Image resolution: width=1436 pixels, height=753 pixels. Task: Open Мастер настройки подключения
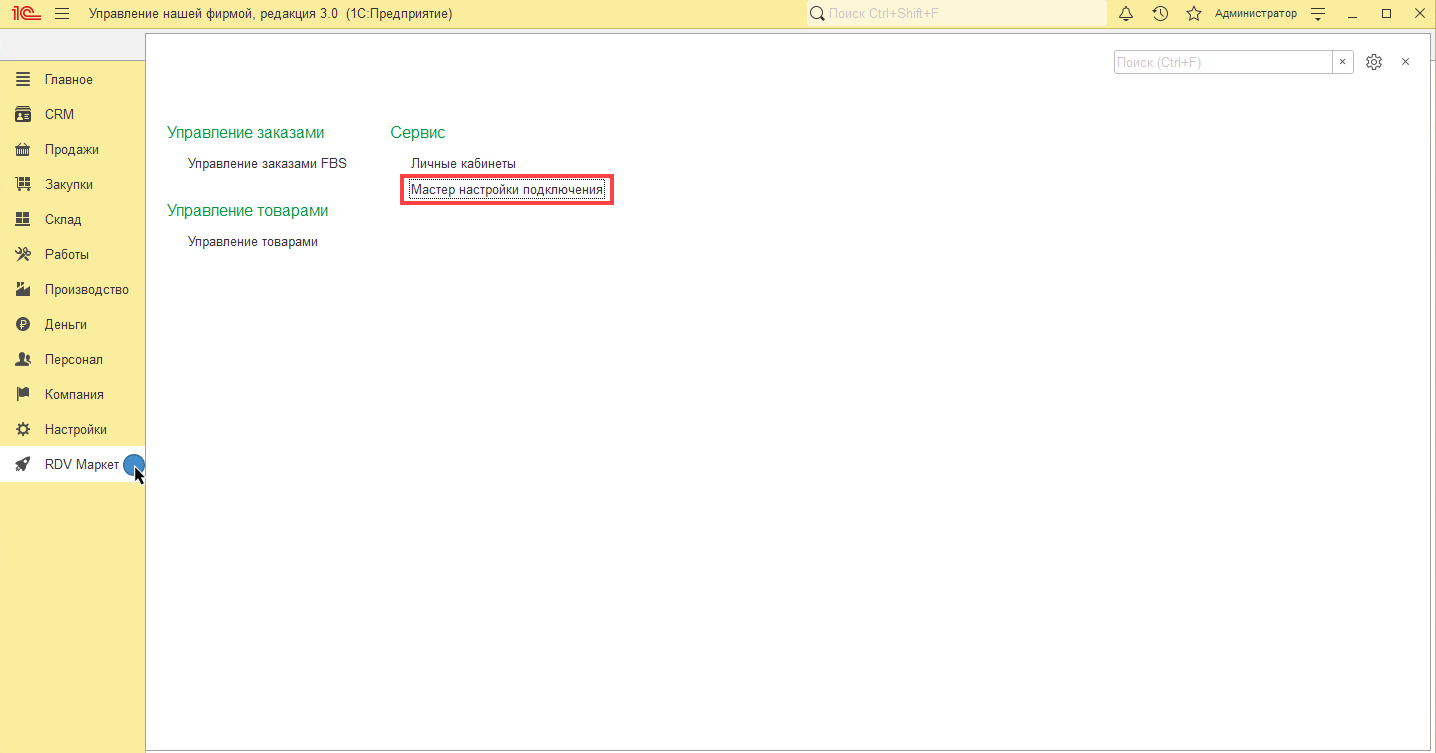(507, 189)
